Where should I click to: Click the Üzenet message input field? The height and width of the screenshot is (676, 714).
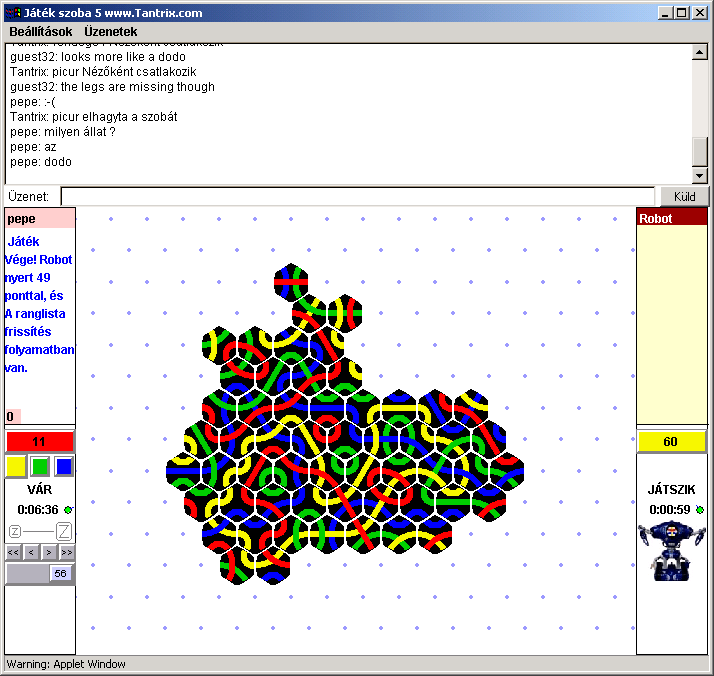(357, 196)
